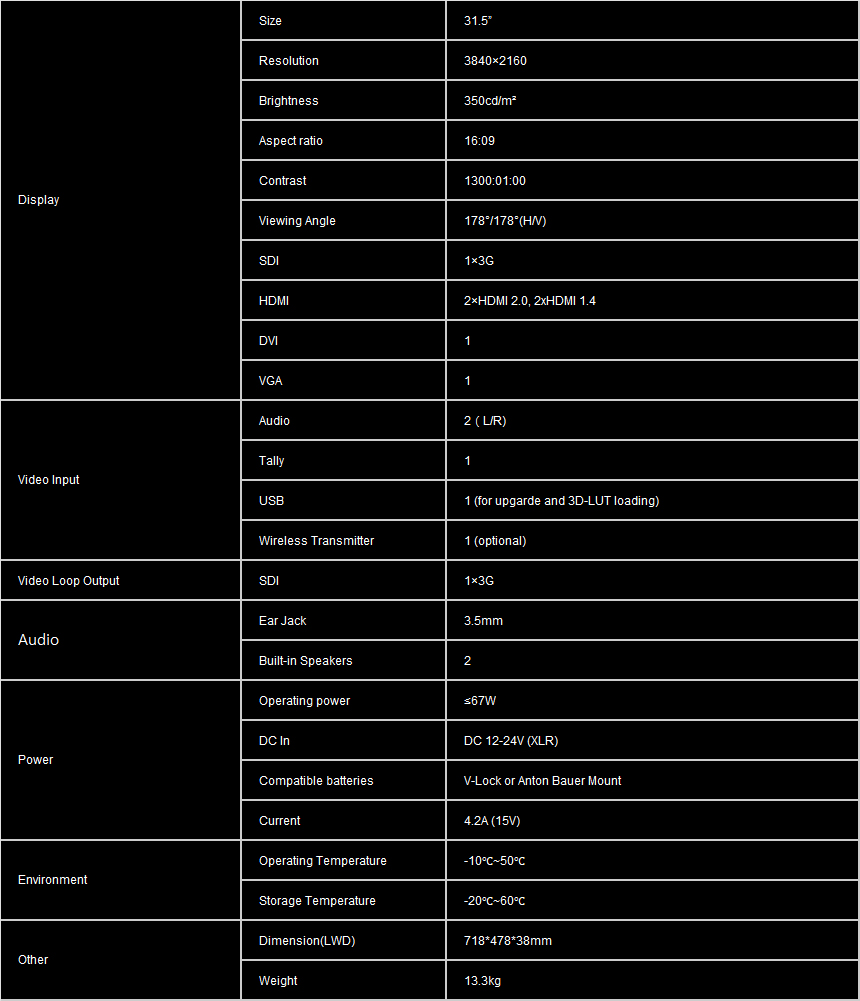This screenshot has width=860, height=1001.
Task: Click the Ear Jack 3.5mm value
Action: (x=483, y=621)
